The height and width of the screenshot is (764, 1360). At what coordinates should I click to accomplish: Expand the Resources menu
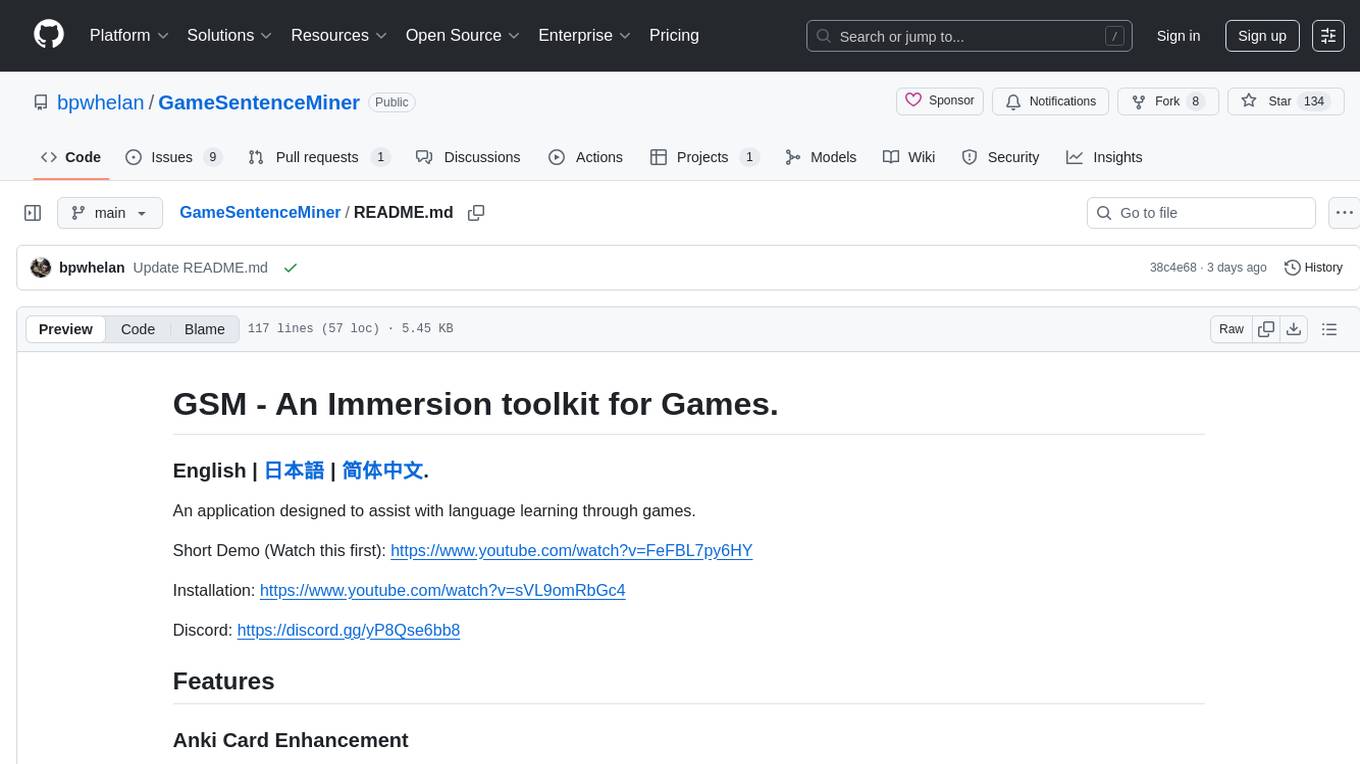point(339,35)
